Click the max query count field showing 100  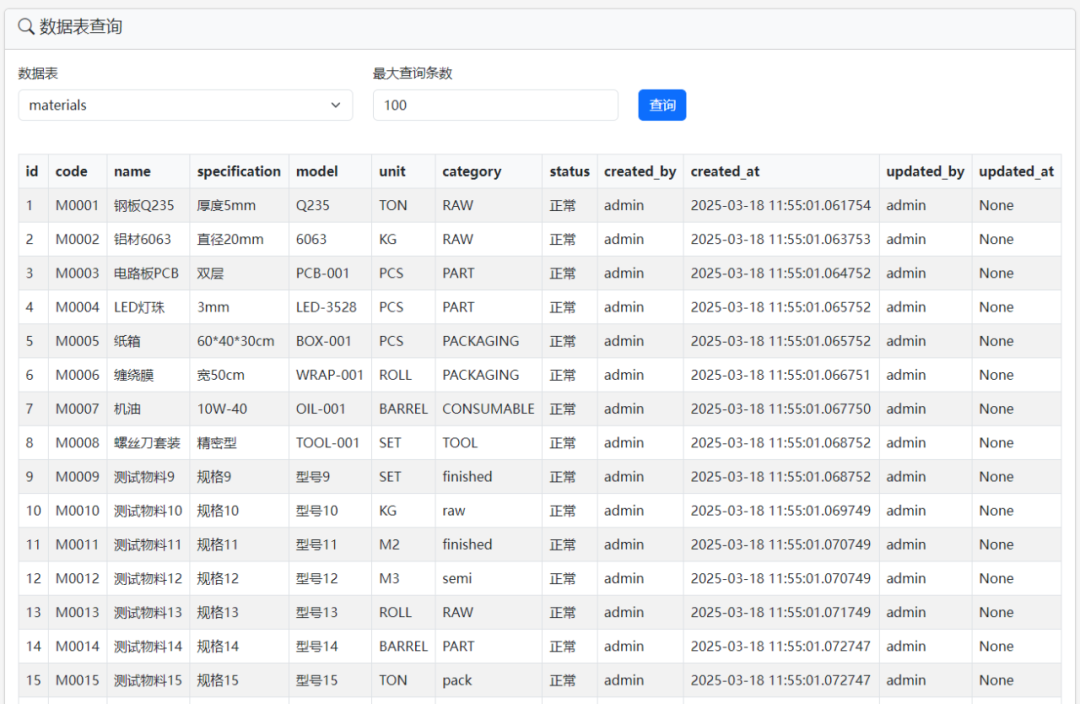[495, 105]
